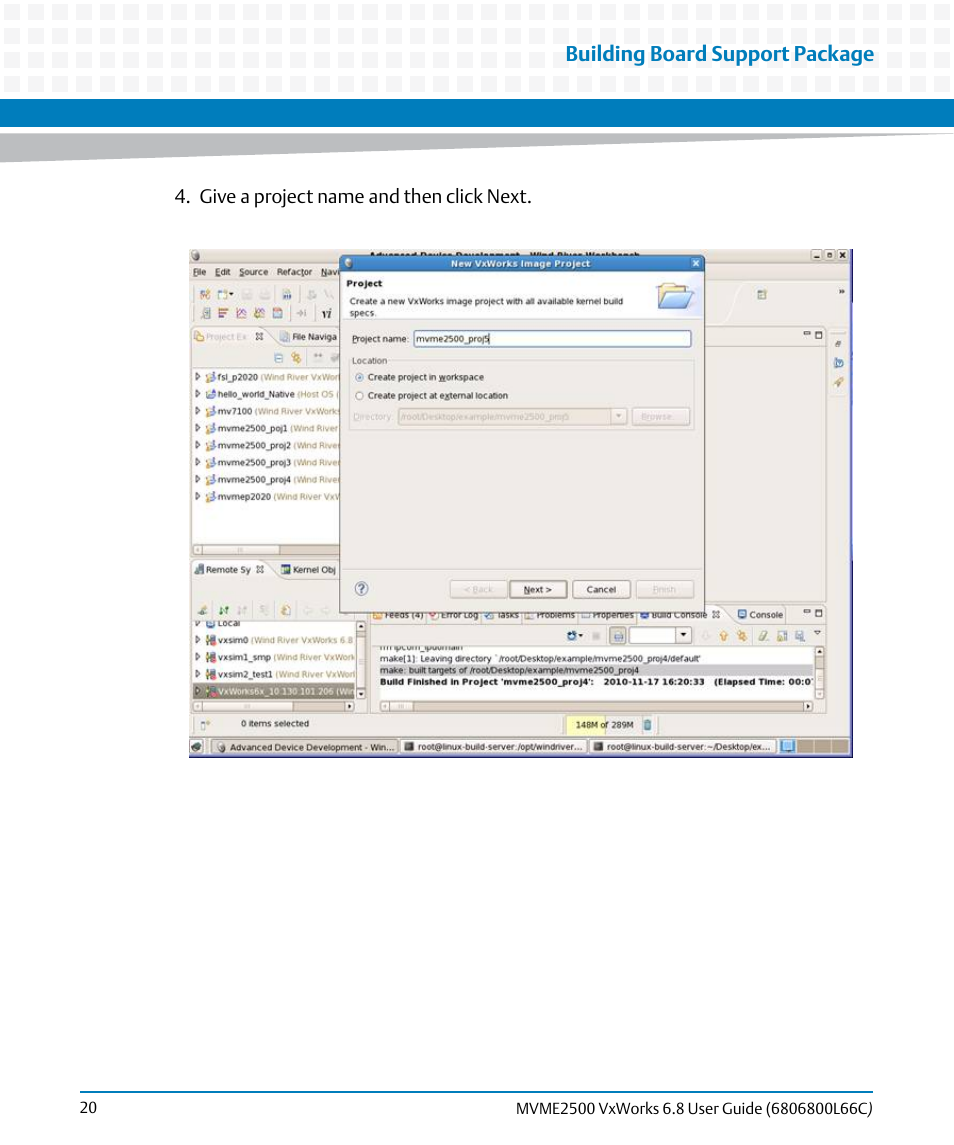This screenshot has height=1145, width=954.
Task: Select Create project at external location
Action: 359,396
